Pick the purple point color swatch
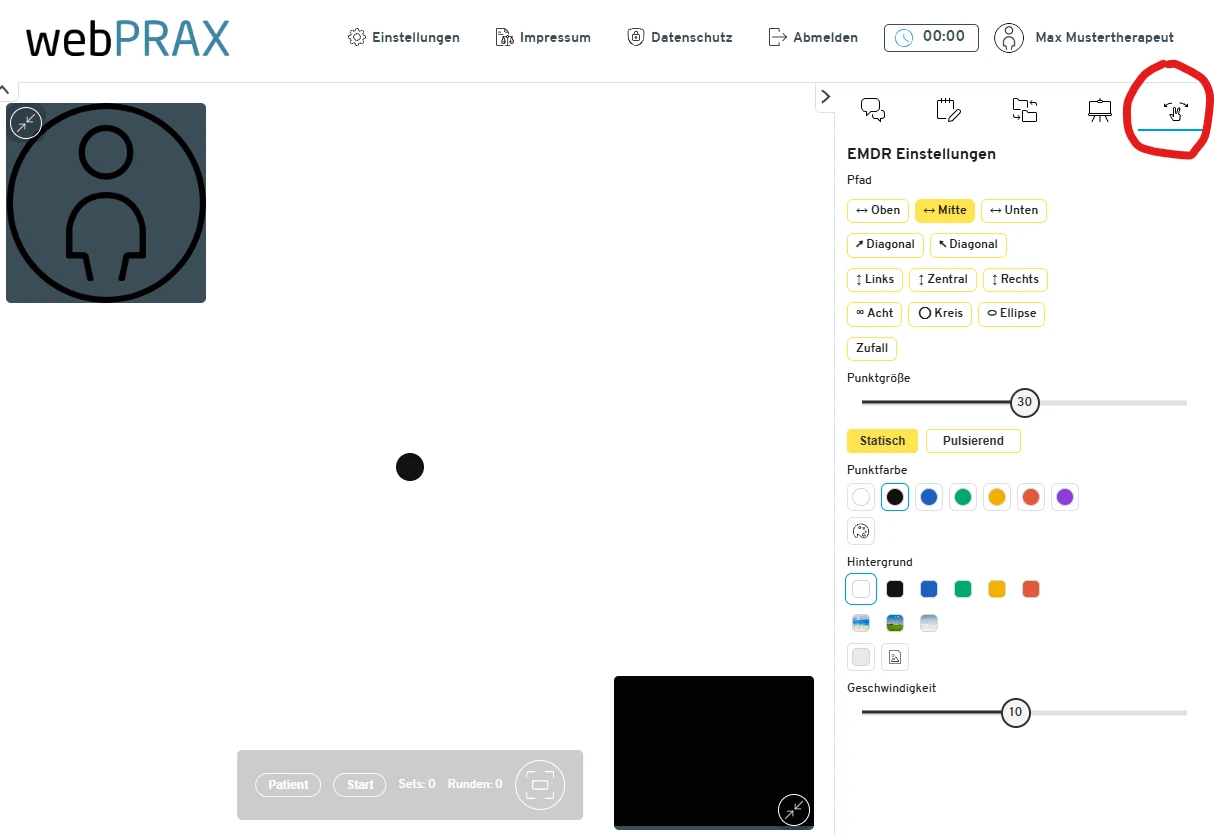 [1065, 497]
